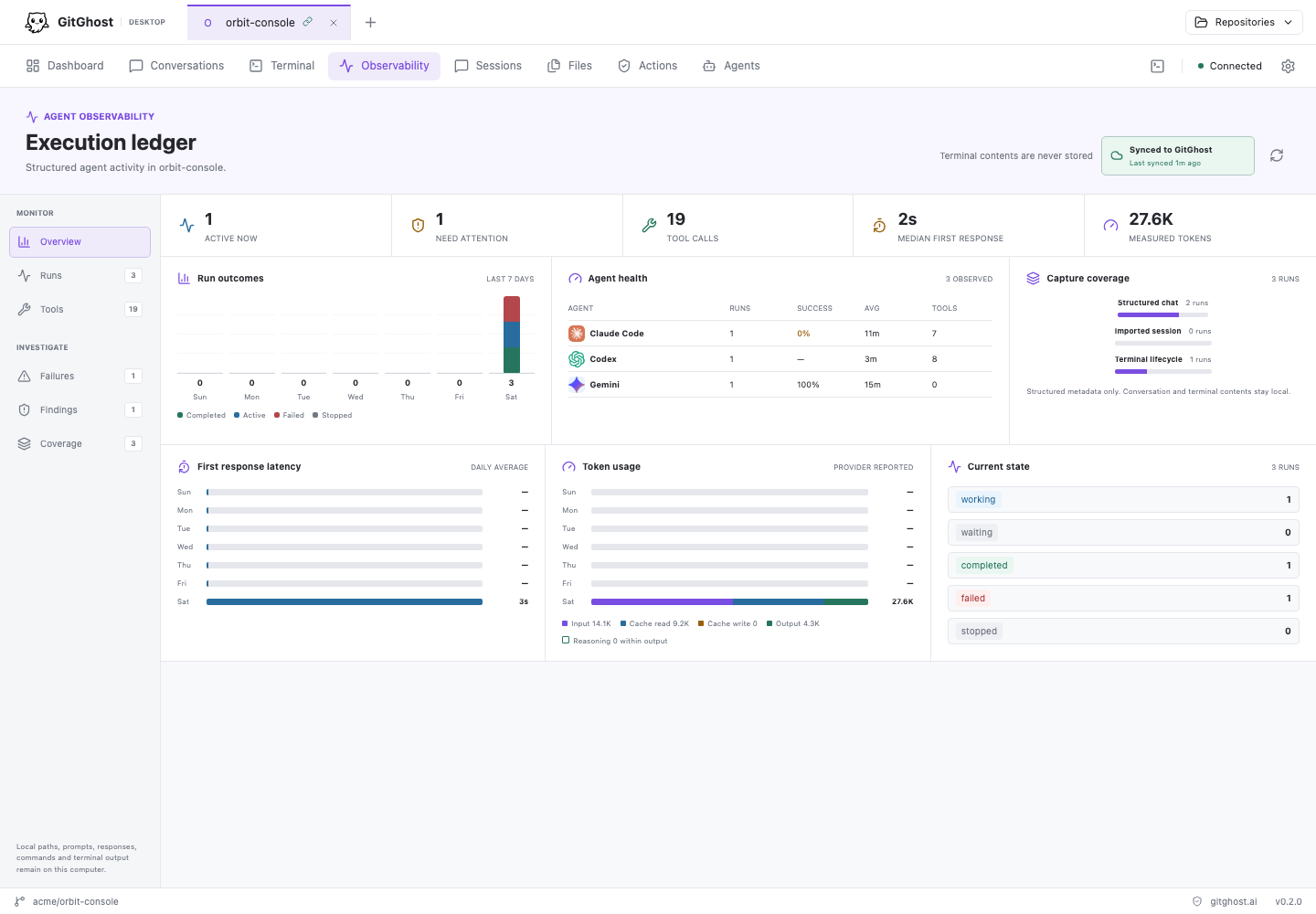The width and height of the screenshot is (1316, 914).
Task: Click the Median First Response timer icon
Action: 879,225
